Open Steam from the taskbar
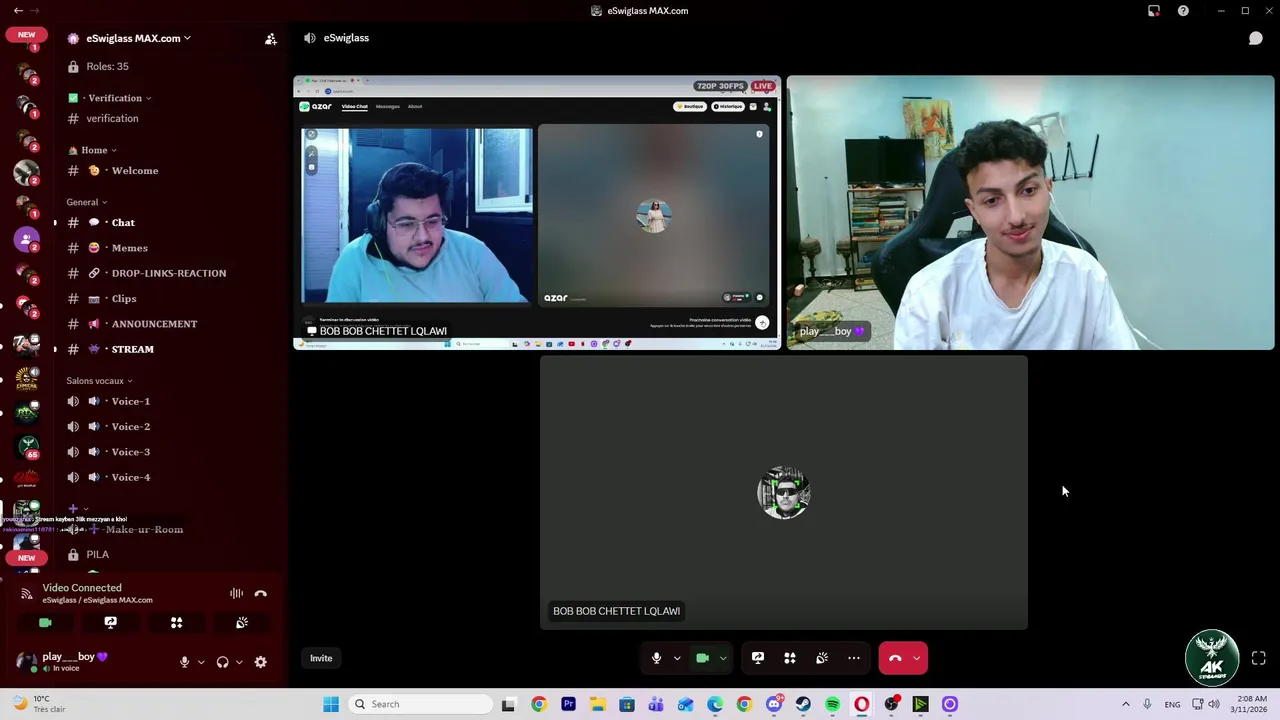Image resolution: width=1280 pixels, height=720 pixels. click(803, 704)
